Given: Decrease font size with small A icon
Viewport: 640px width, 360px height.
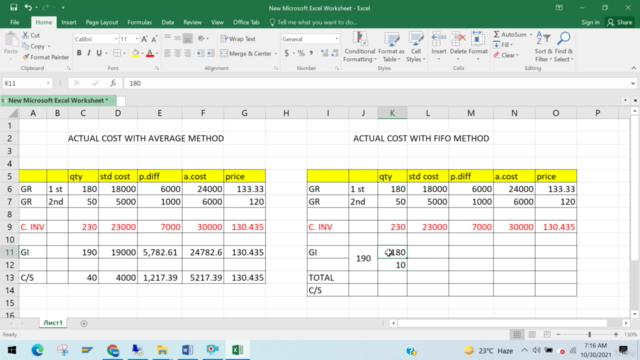Looking at the screenshot, I should tap(154, 39).
